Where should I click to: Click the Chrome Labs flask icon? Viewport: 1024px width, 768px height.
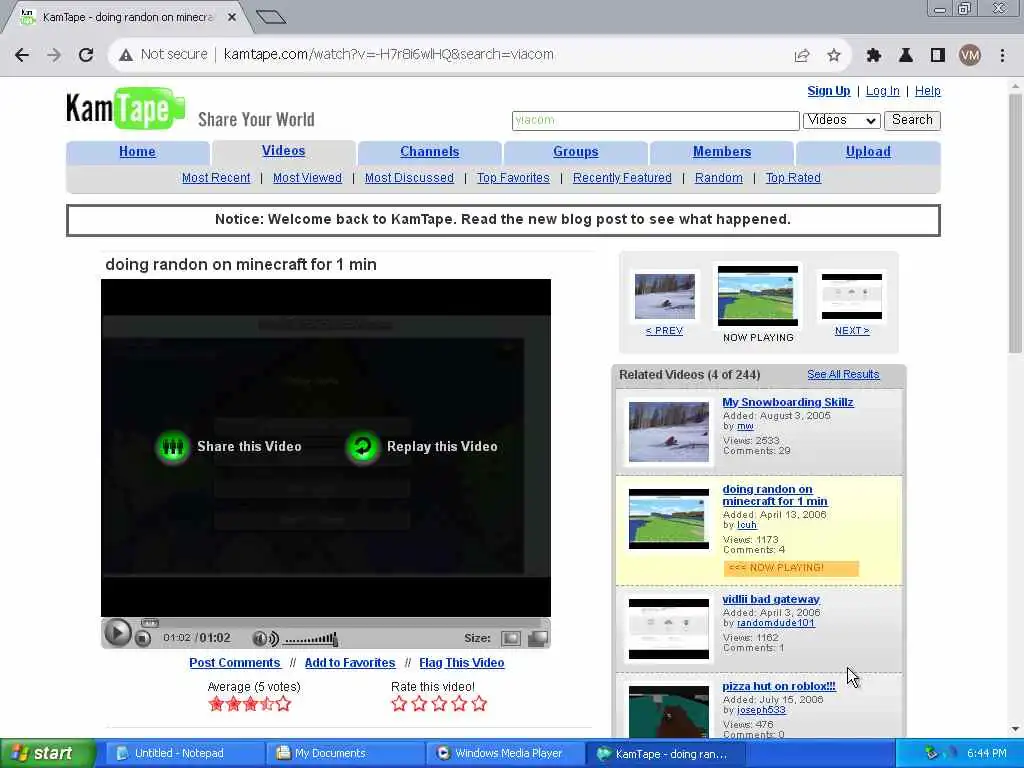pyautogui.click(x=906, y=56)
